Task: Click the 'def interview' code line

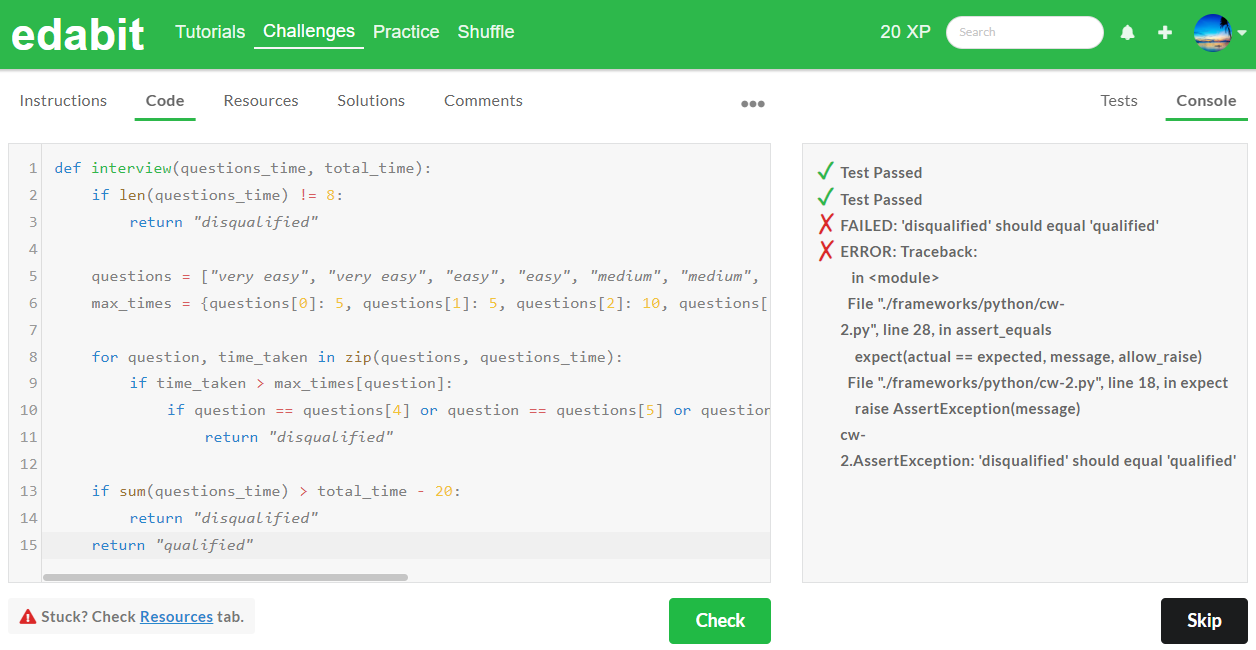Action: 243,168
